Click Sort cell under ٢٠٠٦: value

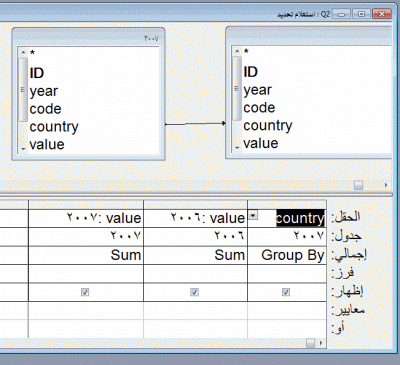coord(195,274)
